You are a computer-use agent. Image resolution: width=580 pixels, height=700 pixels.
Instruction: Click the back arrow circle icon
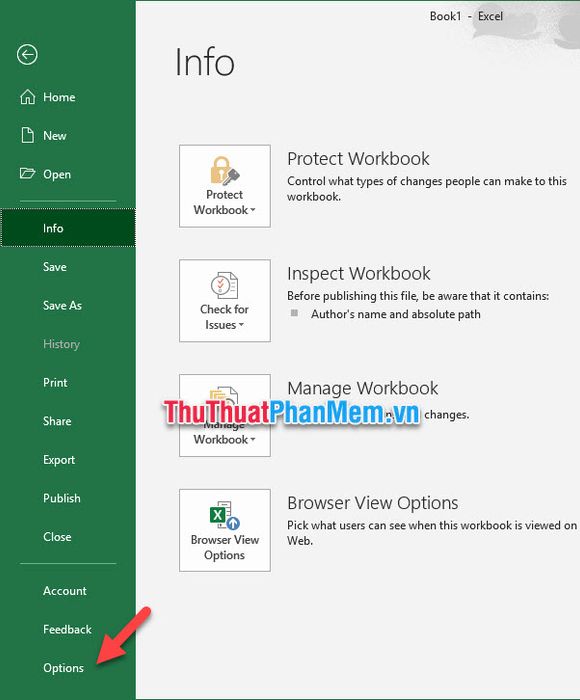tap(27, 55)
